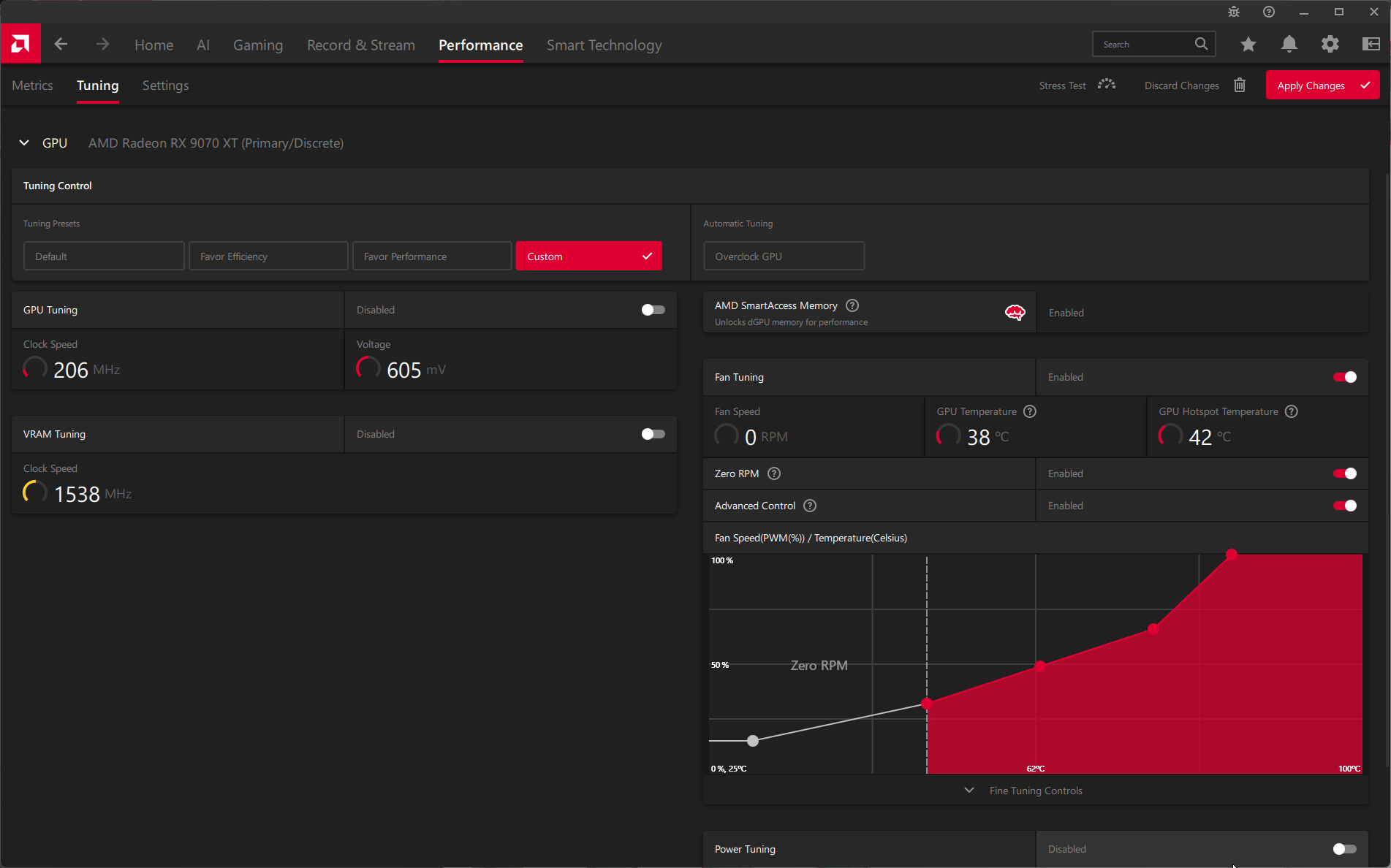Open the Smart Technology tab
The image size is (1391, 868).
(604, 45)
